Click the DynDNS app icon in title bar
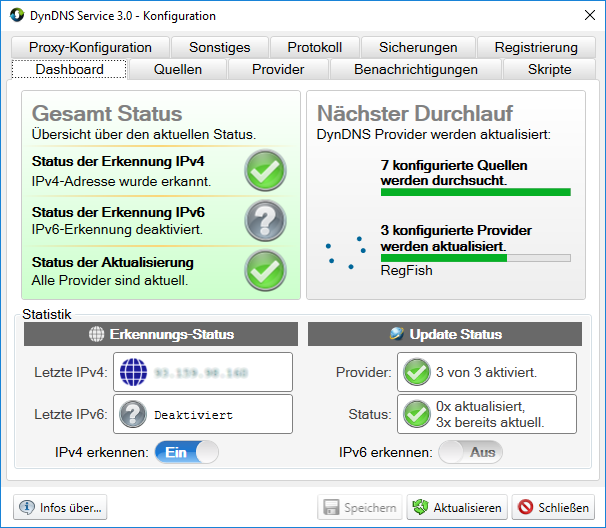Image resolution: width=606 pixels, height=528 pixels. click(17, 15)
